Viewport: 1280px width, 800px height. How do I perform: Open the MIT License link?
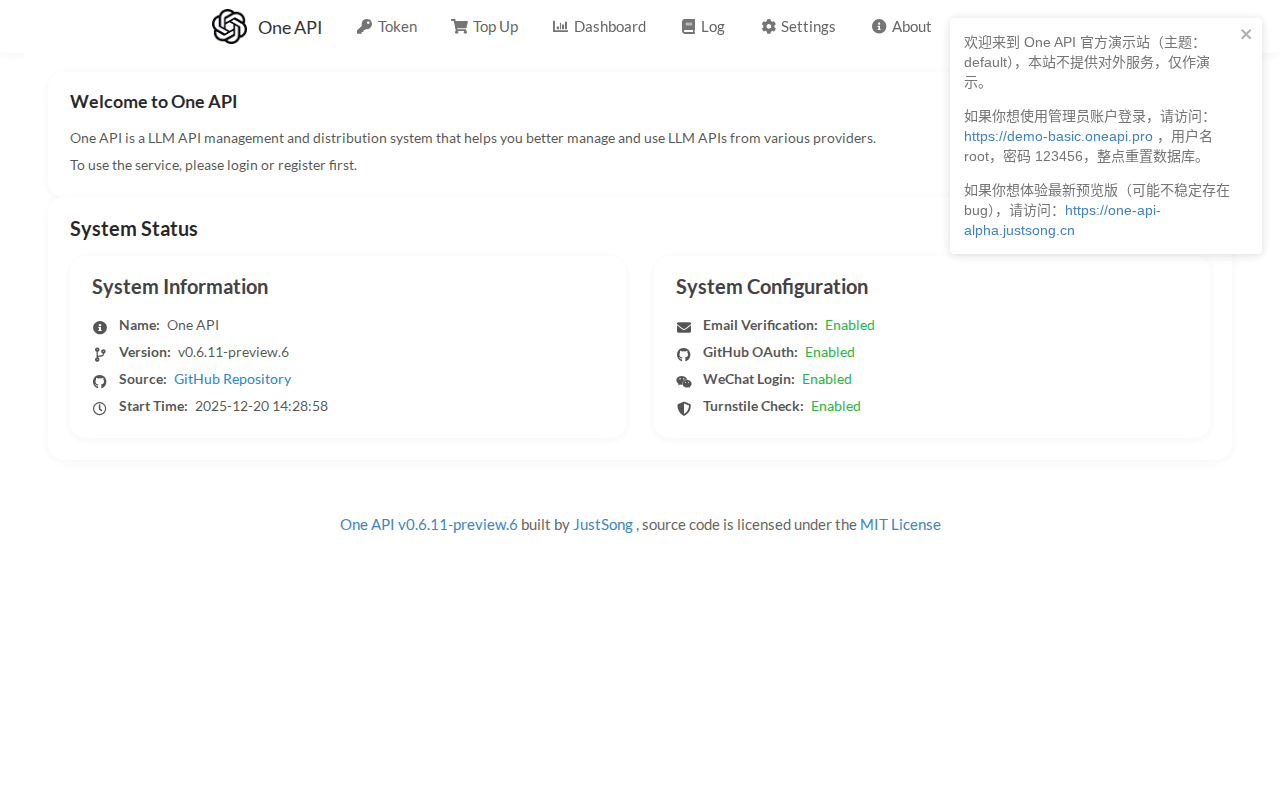pyautogui.click(x=900, y=524)
